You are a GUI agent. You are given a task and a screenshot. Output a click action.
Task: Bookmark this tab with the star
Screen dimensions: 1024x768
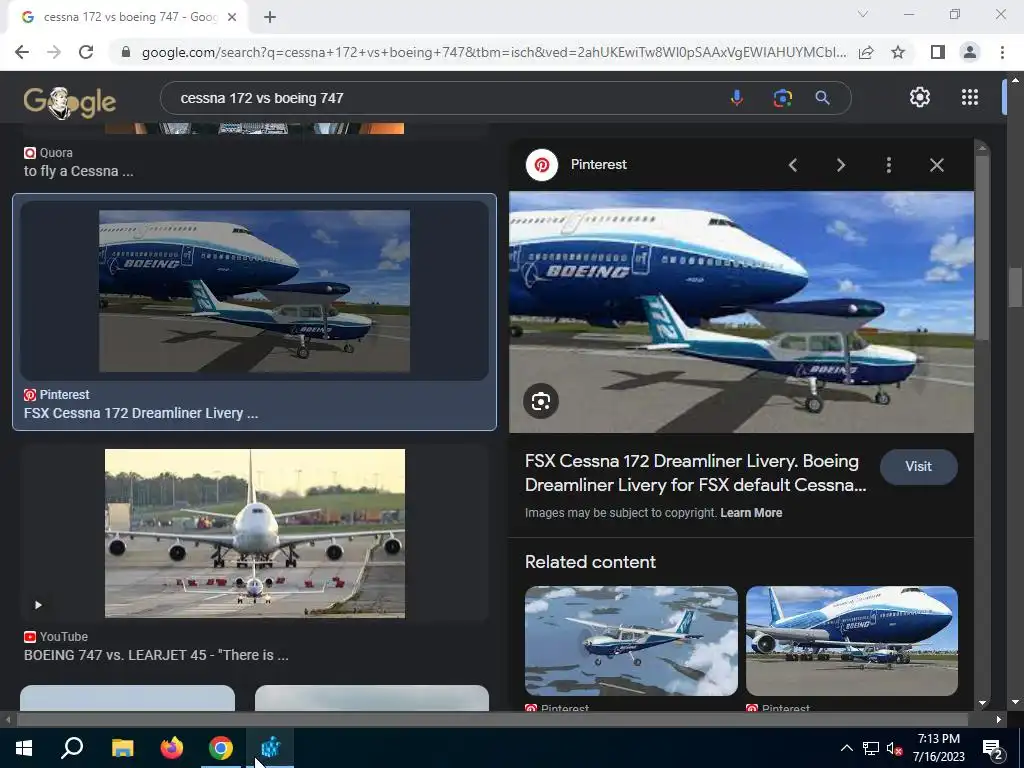[x=898, y=52]
